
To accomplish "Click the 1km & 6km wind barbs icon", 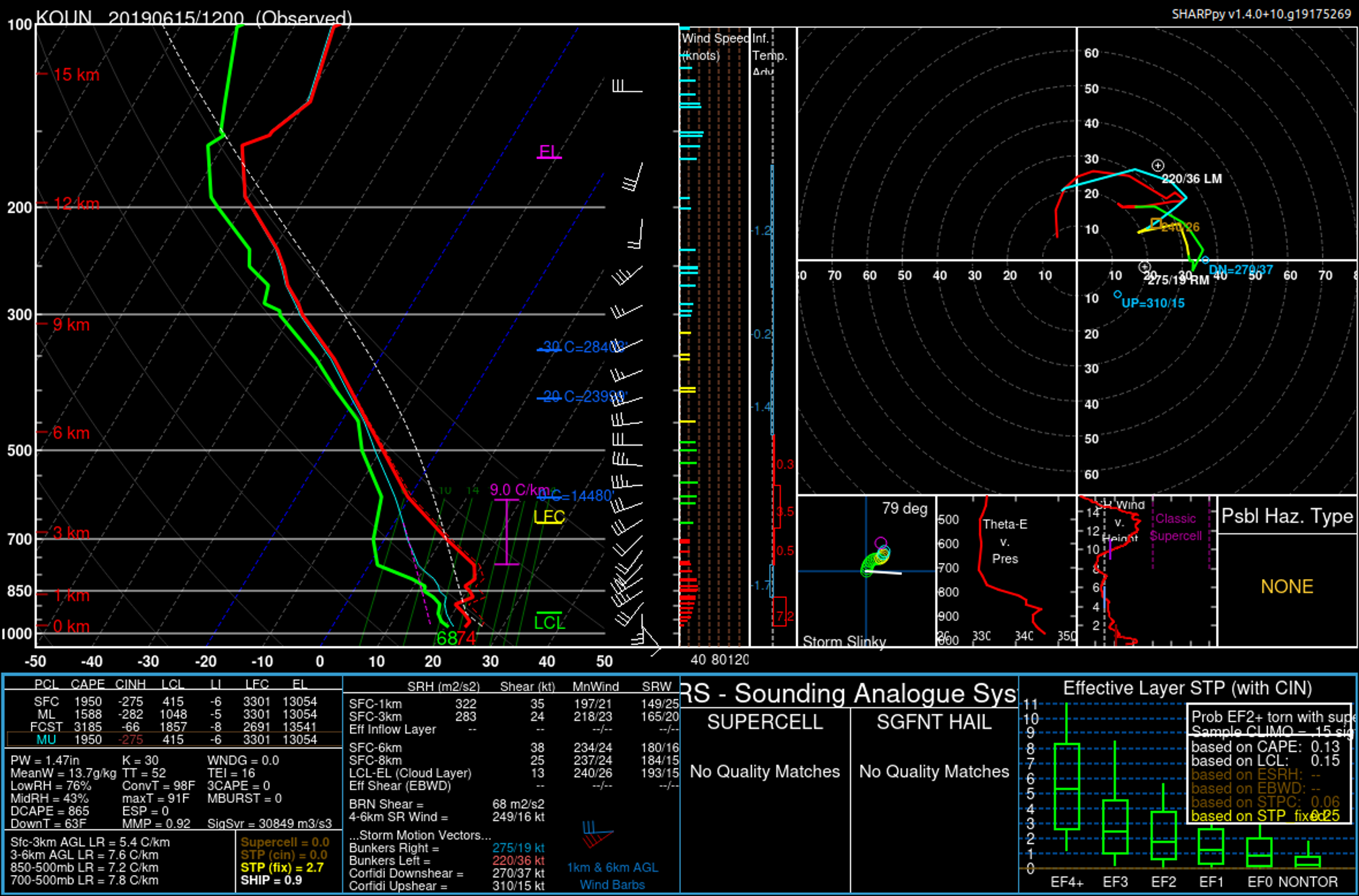I will pyautogui.click(x=597, y=835).
